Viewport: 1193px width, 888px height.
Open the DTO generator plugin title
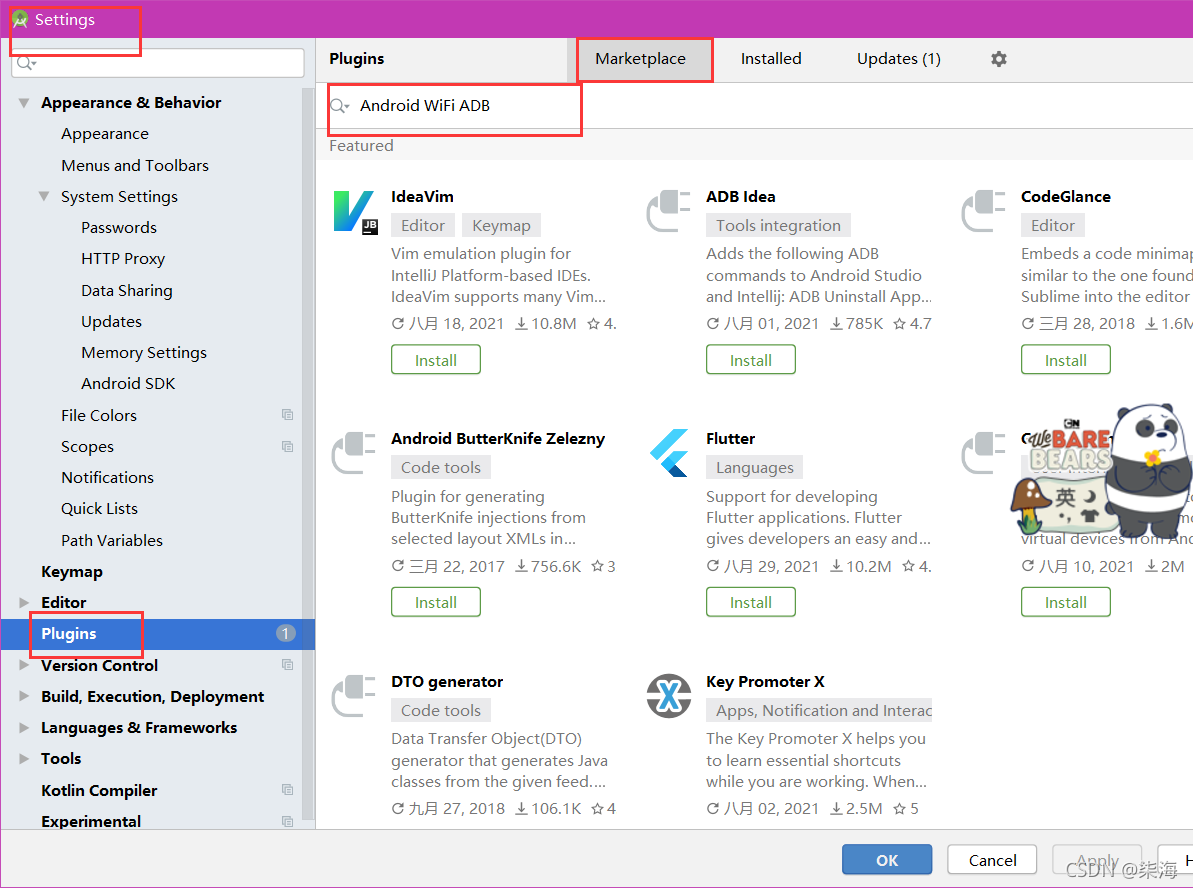pos(447,681)
